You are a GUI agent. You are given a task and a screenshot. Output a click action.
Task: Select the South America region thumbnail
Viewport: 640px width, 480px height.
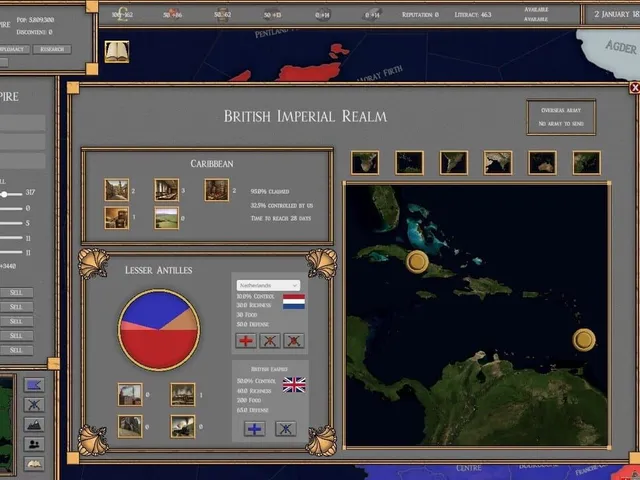(453, 162)
